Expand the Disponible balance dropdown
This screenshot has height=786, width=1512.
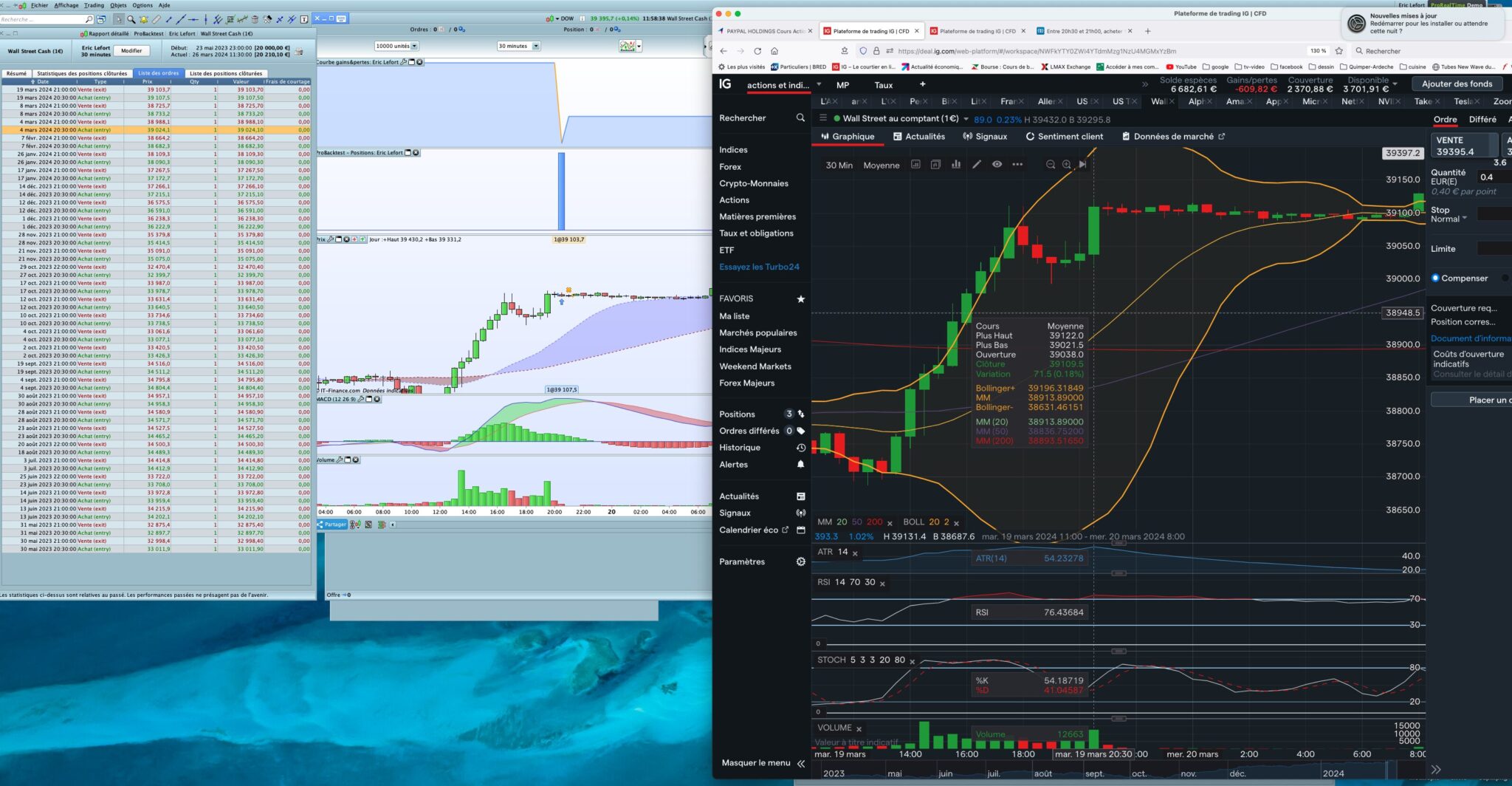pos(1395,84)
